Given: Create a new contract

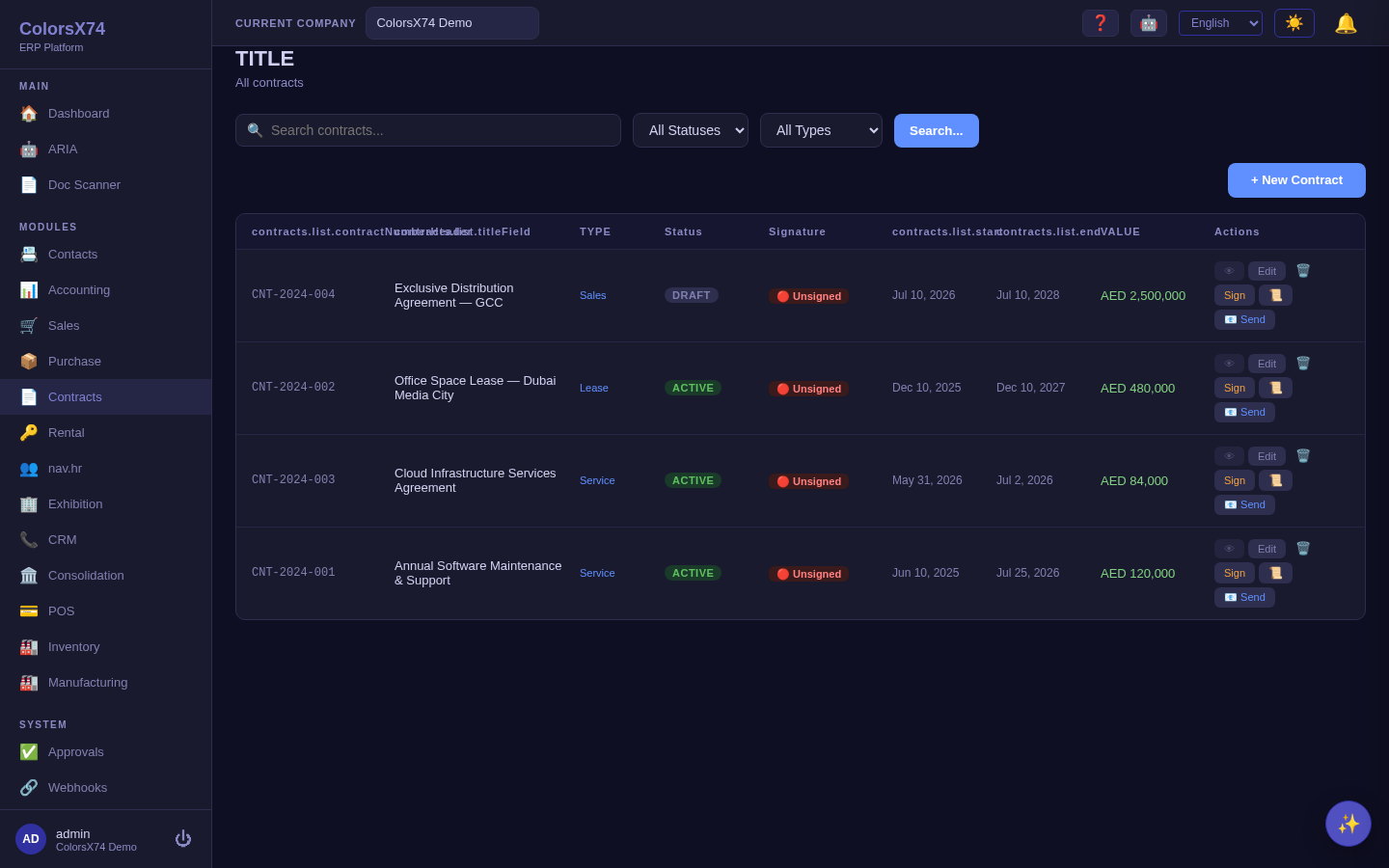Looking at the screenshot, I should 1296,180.
